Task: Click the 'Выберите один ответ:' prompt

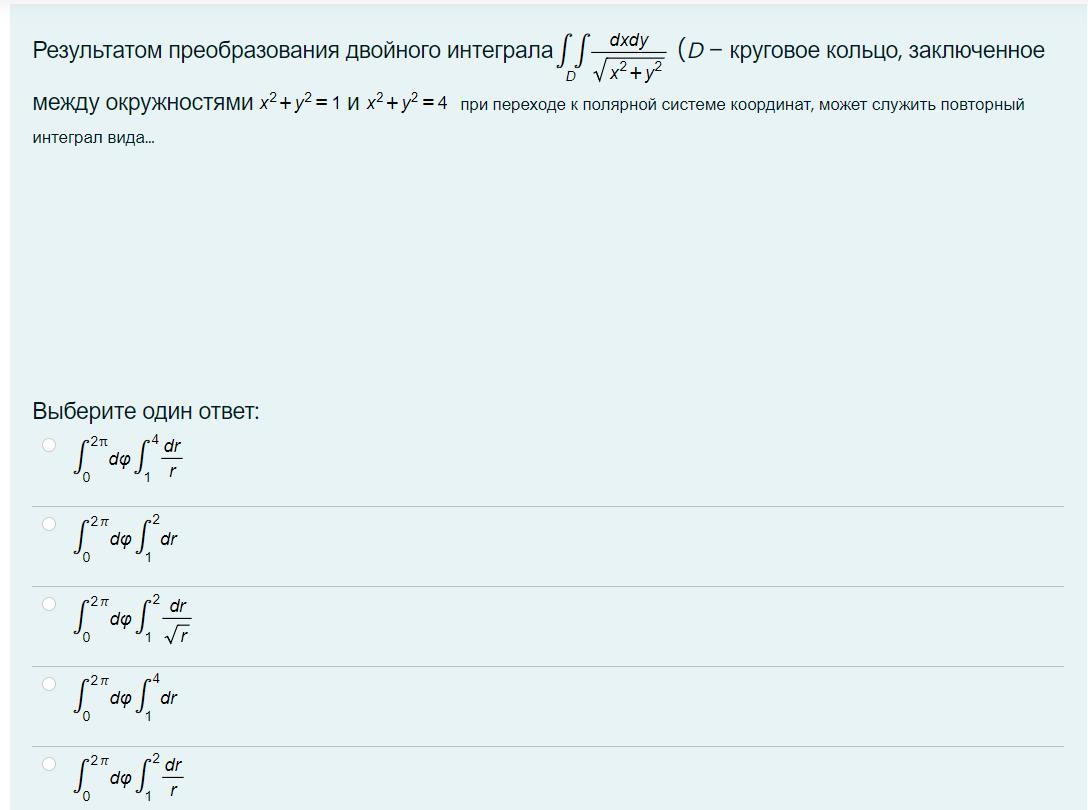Action: [x=146, y=411]
